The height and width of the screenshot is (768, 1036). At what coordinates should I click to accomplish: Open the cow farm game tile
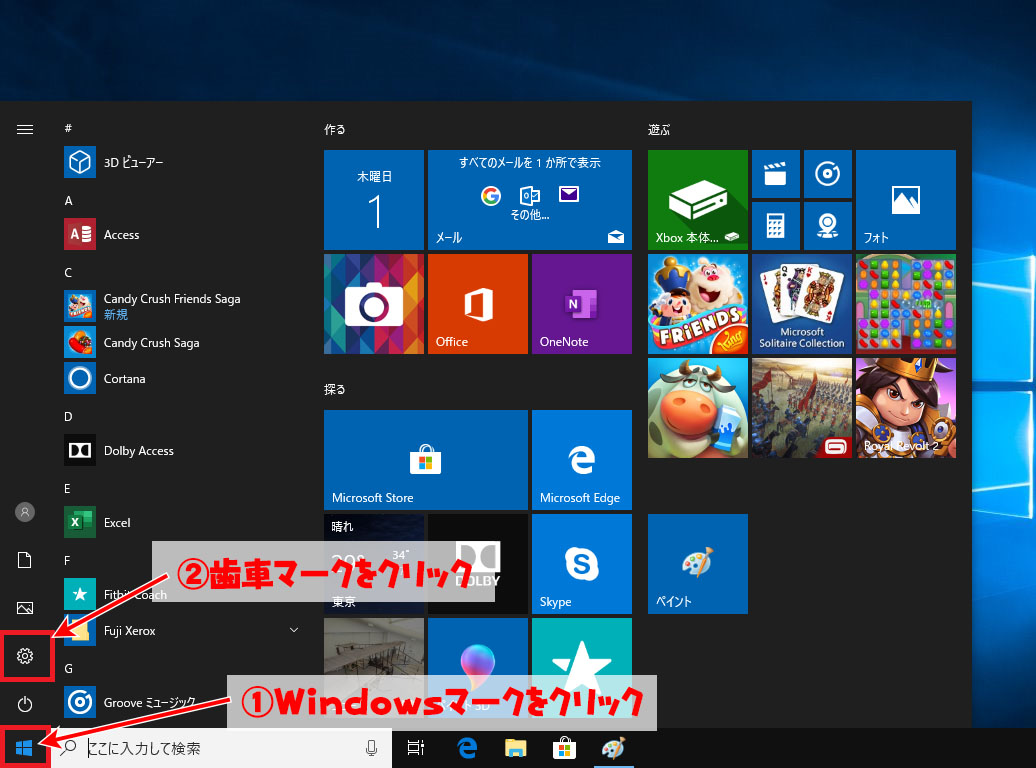tap(698, 408)
